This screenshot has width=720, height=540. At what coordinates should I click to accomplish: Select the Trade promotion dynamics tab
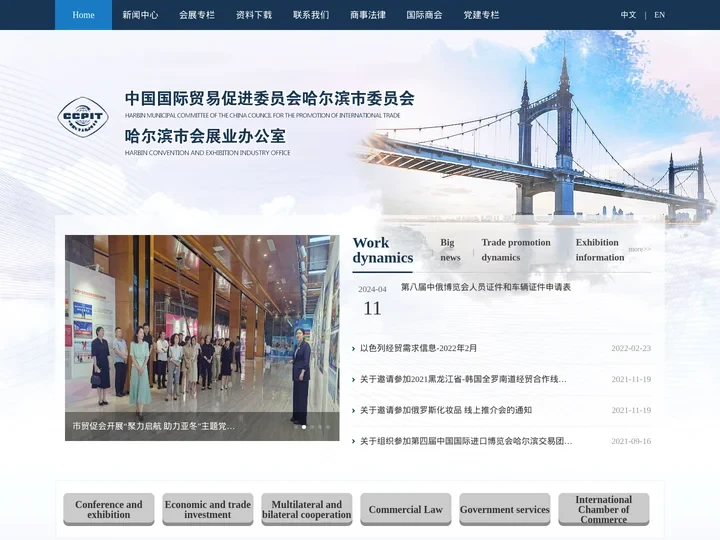click(516, 250)
